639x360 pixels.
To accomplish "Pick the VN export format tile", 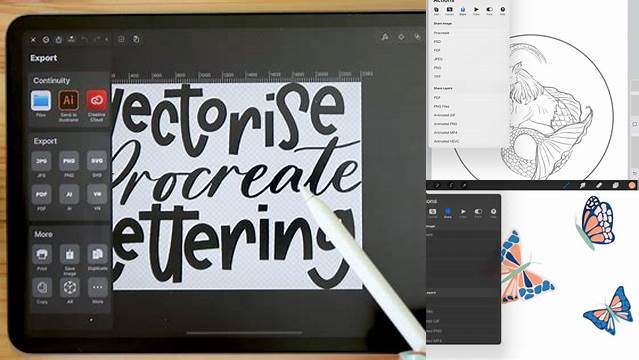I will [x=97, y=194].
